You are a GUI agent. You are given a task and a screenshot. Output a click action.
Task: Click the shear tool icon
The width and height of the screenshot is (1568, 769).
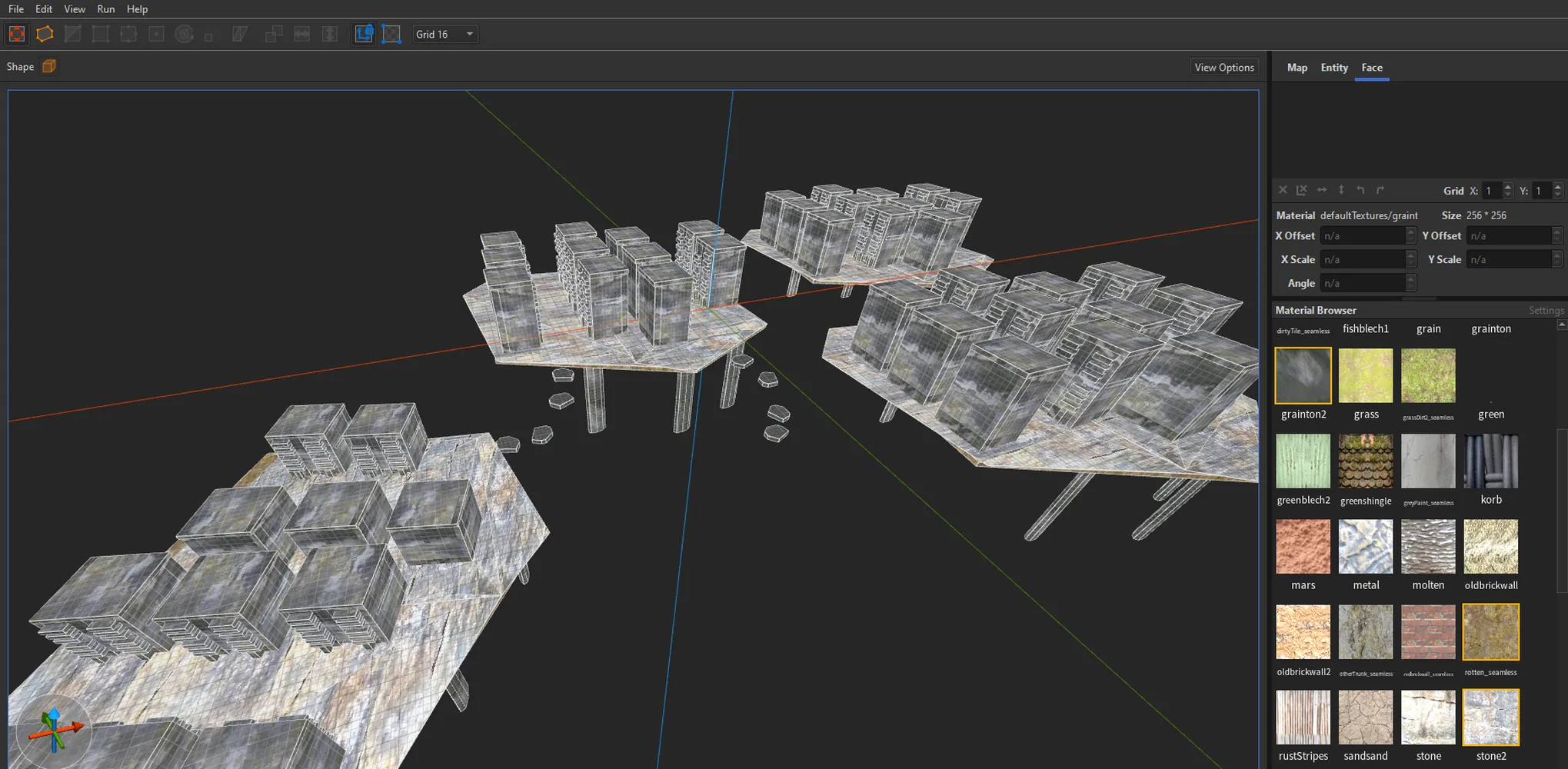[x=240, y=34]
